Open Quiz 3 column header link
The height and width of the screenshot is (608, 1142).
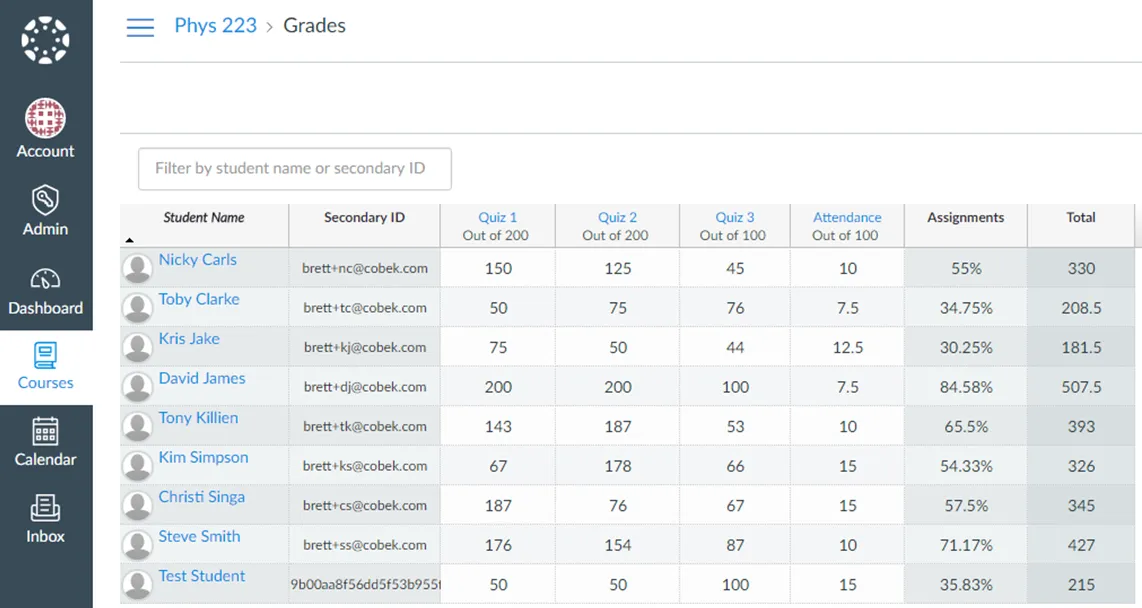[x=734, y=217]
